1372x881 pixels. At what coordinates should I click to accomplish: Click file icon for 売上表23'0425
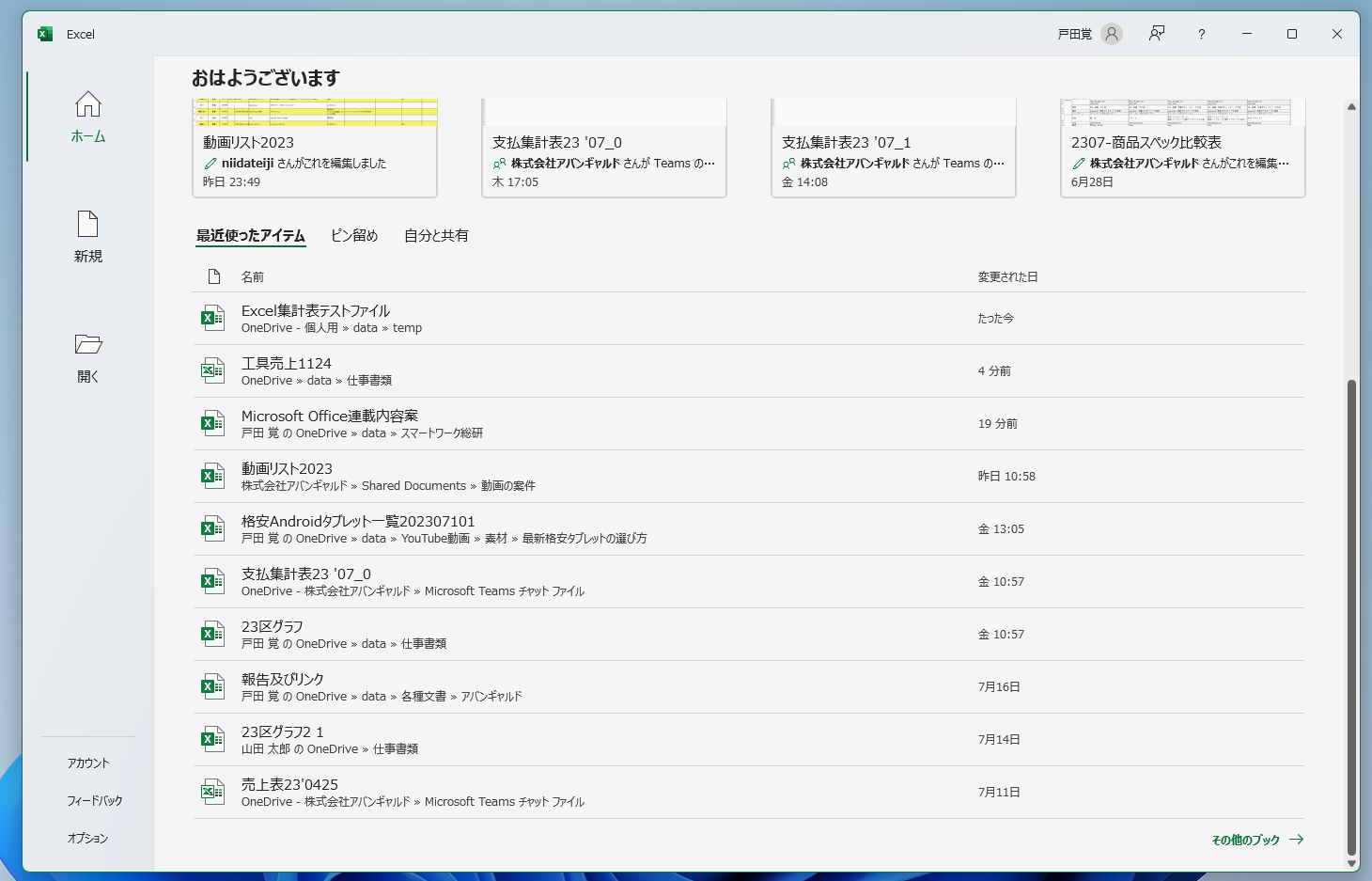[x=213, y=792]
